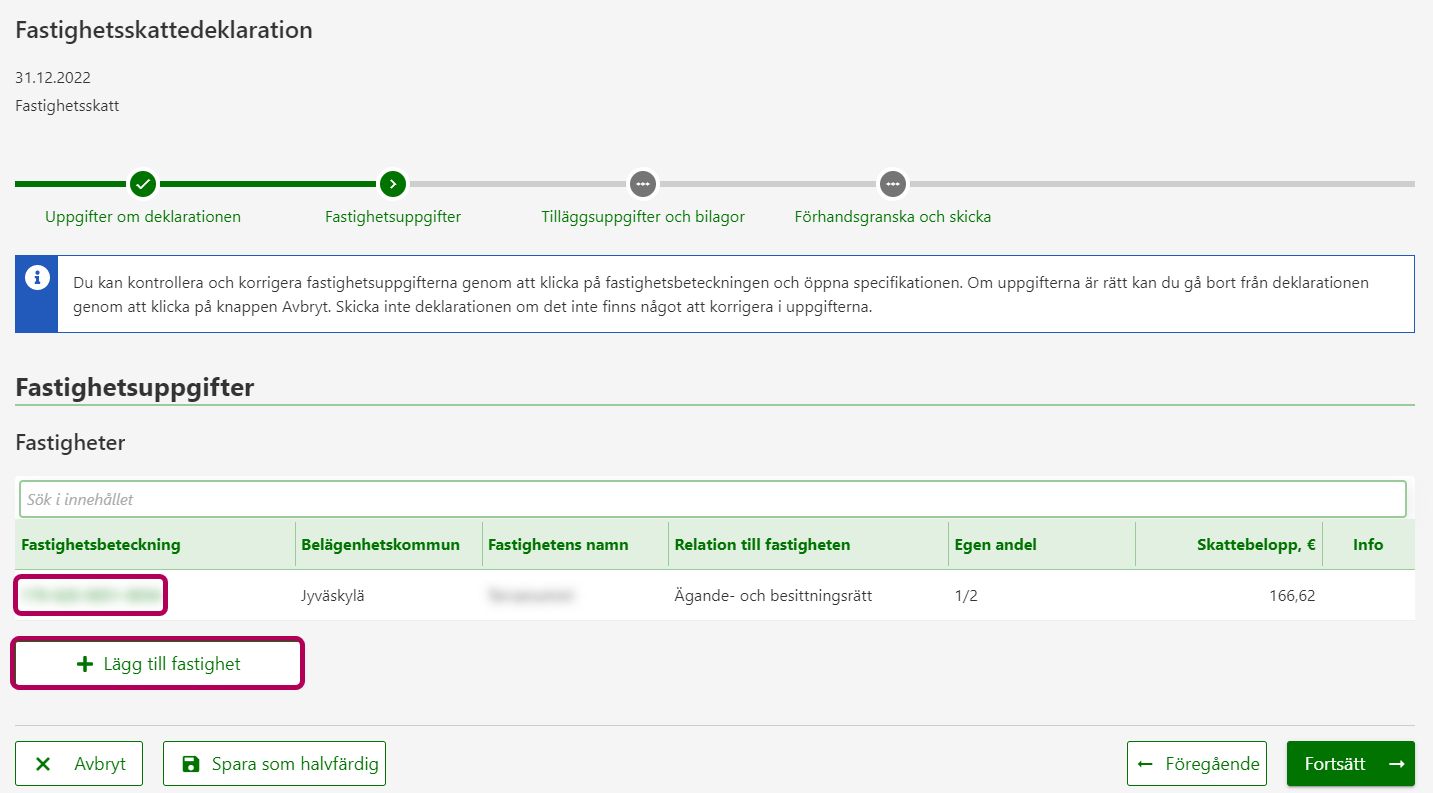This screenshot has width=1433, height=793.
Task: Click the plus icon on Lägg till fastighet
Action: tap(85, 664)
